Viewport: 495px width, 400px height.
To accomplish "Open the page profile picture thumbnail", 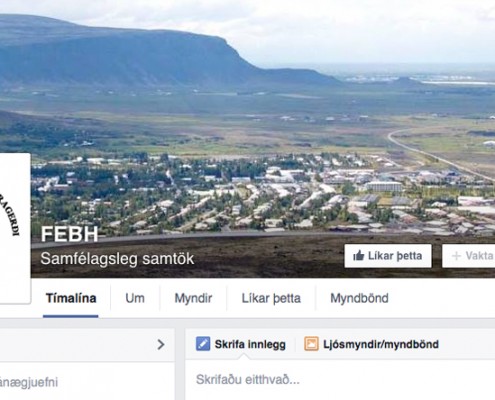I will pyautogui.click(x=15, y=228).
